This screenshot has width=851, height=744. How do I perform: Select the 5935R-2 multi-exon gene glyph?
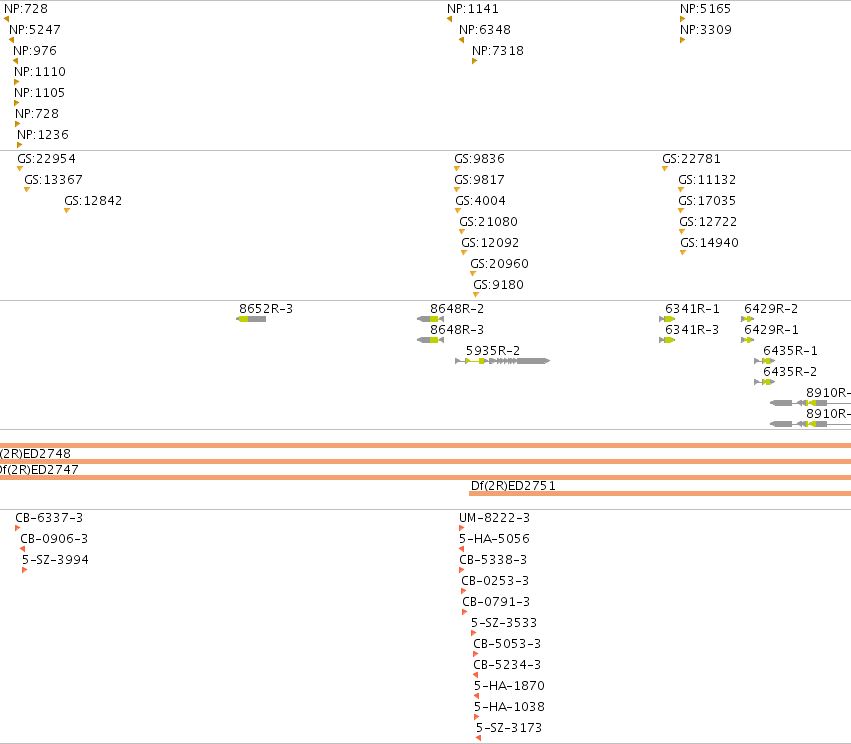tap(503, 361)
